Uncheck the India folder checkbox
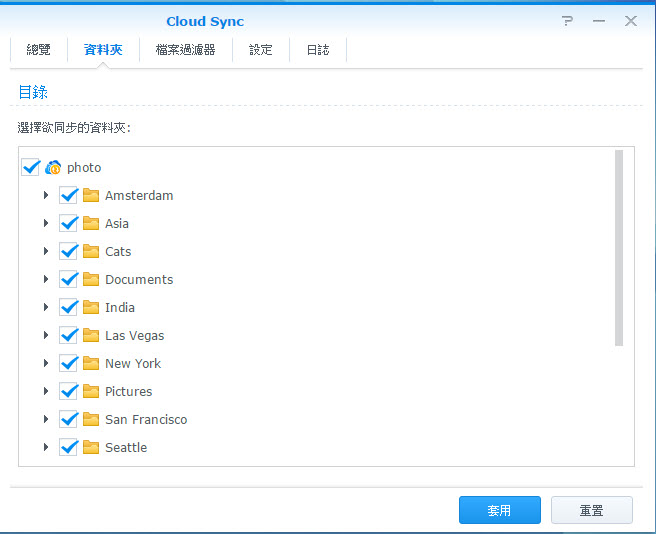This screenshot has height=534, width=656. [68, 308]
